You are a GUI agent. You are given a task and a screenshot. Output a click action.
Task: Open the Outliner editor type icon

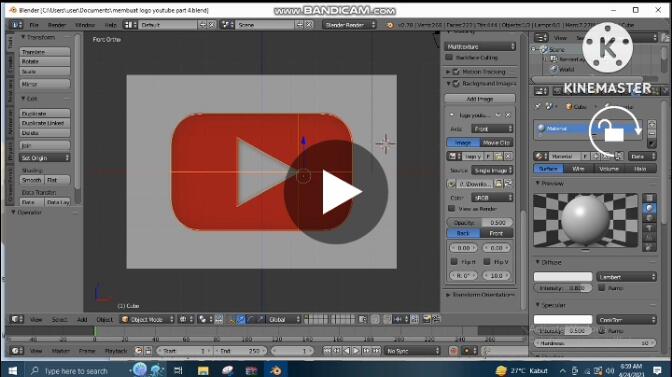point(542,38)
